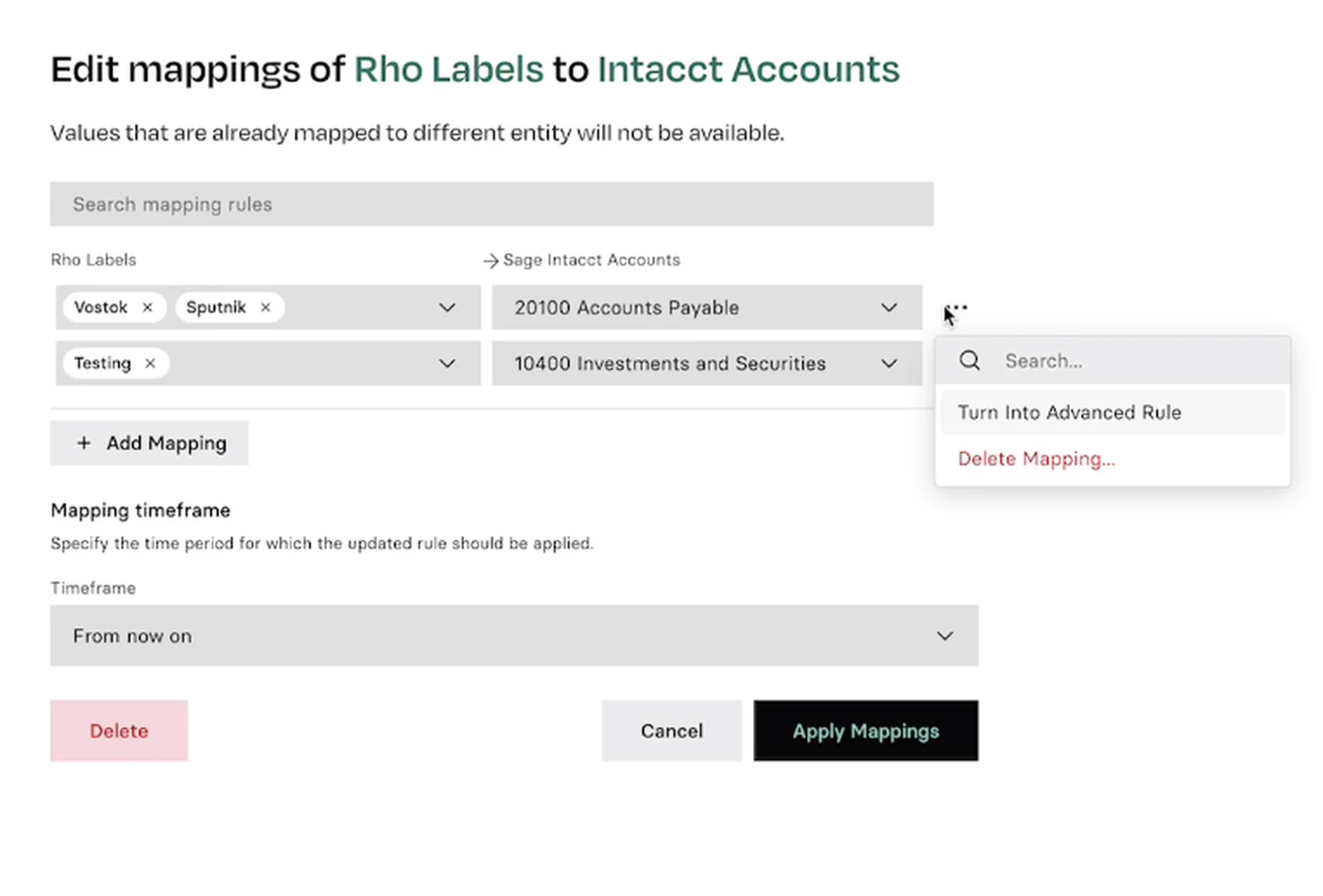Remove the Testing label chip
The height and width of the screenshot is (896, 1323).
tap(150, 363)
